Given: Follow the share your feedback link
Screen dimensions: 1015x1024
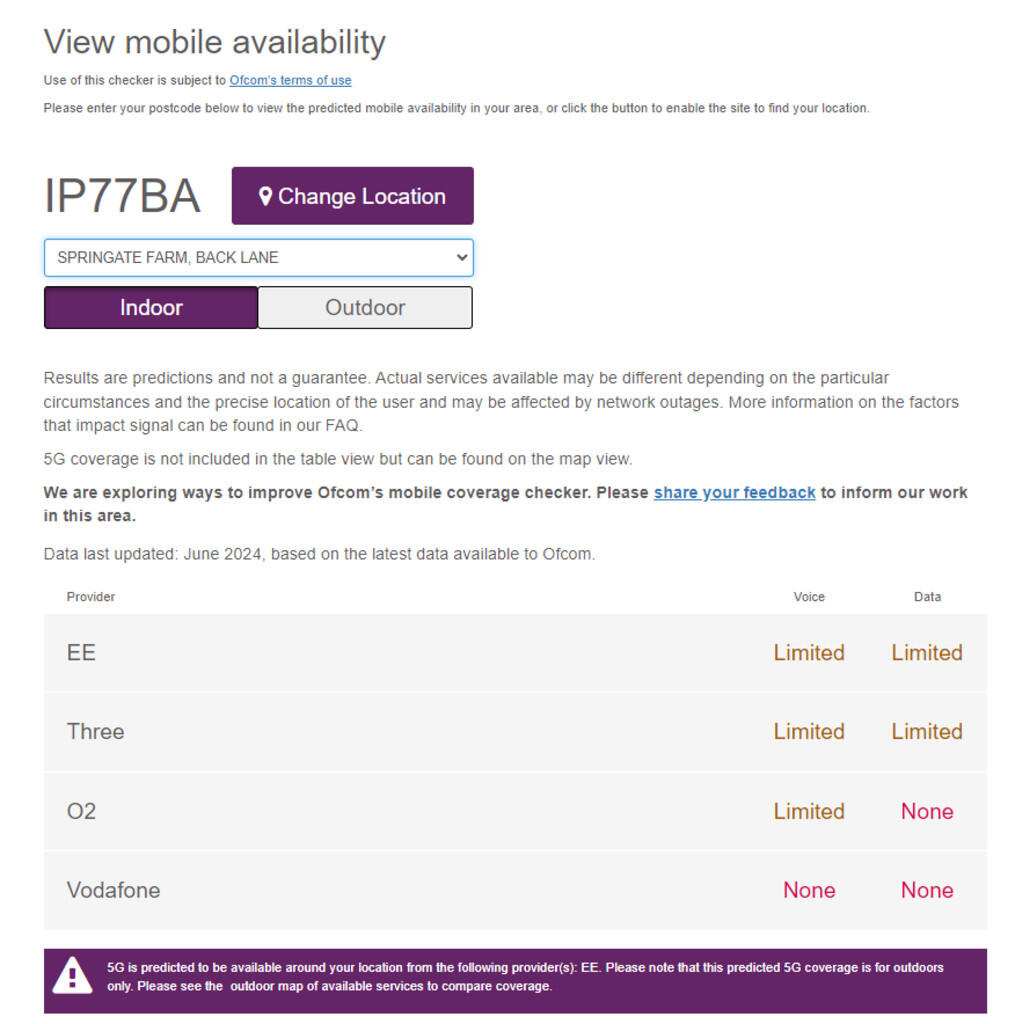Looking at the screenshot, I should pyautogui.click(x=734, y=492).
